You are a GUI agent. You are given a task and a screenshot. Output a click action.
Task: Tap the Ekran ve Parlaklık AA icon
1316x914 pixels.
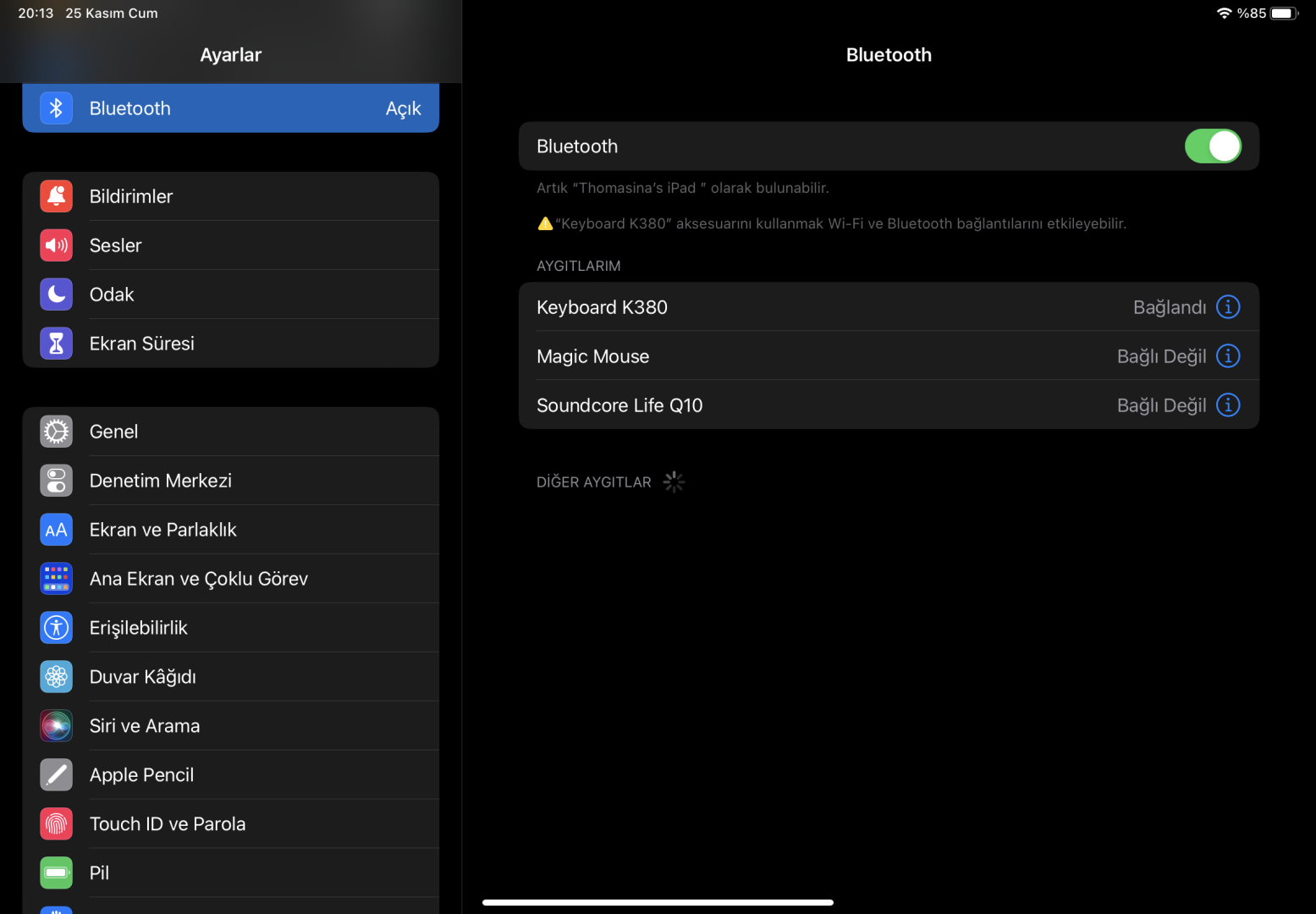click(56, 530)
